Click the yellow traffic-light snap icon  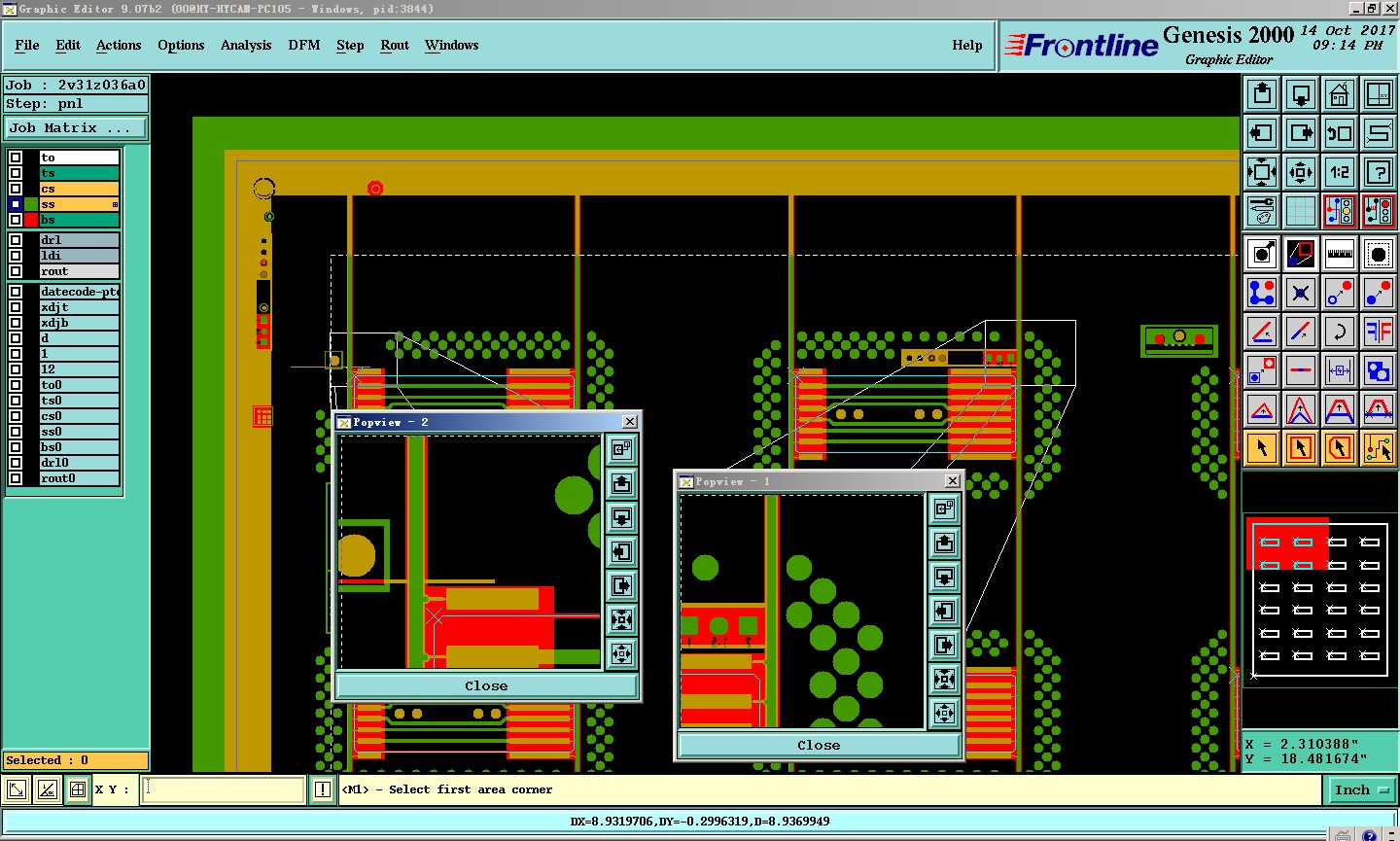[x=1340, y=211]
